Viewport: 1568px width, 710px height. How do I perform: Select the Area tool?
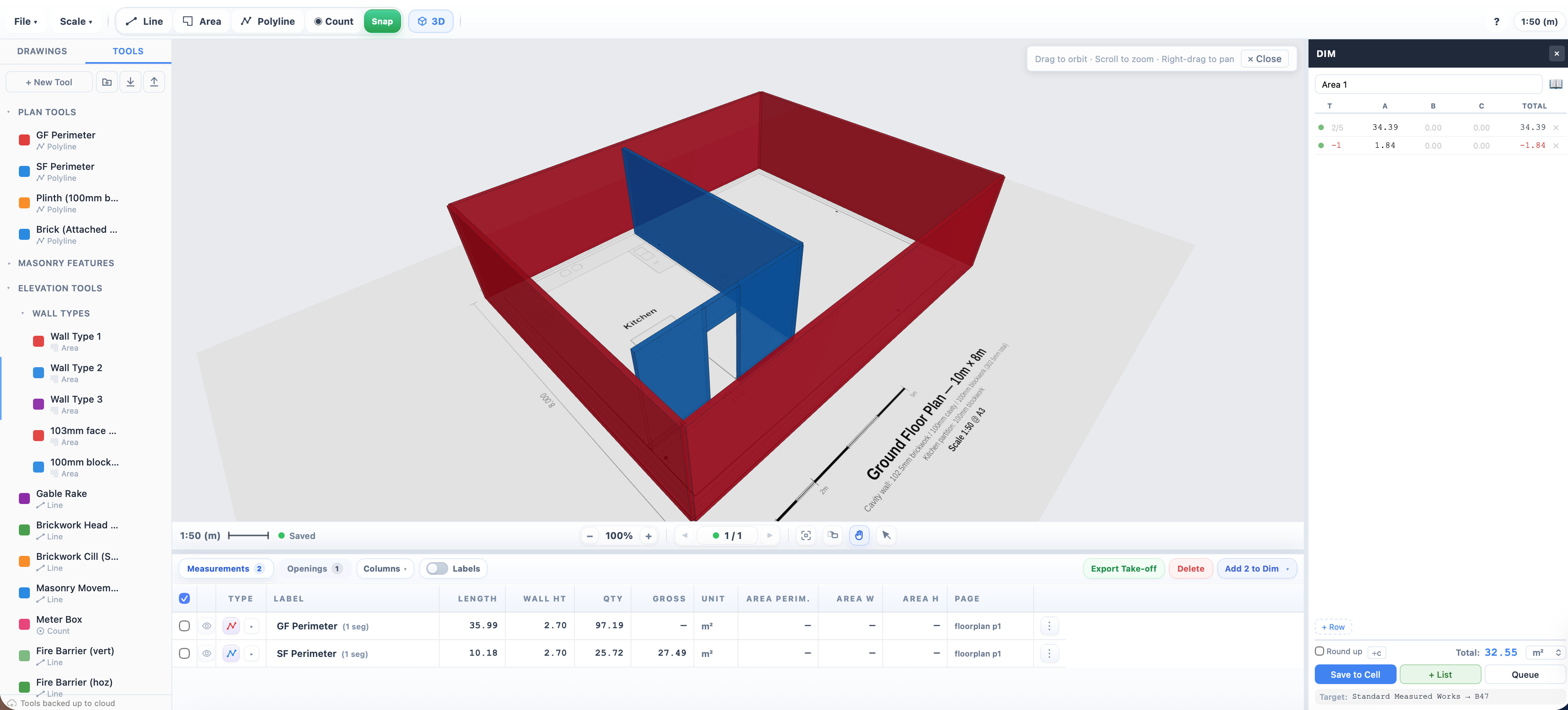[x=201, y=21]
